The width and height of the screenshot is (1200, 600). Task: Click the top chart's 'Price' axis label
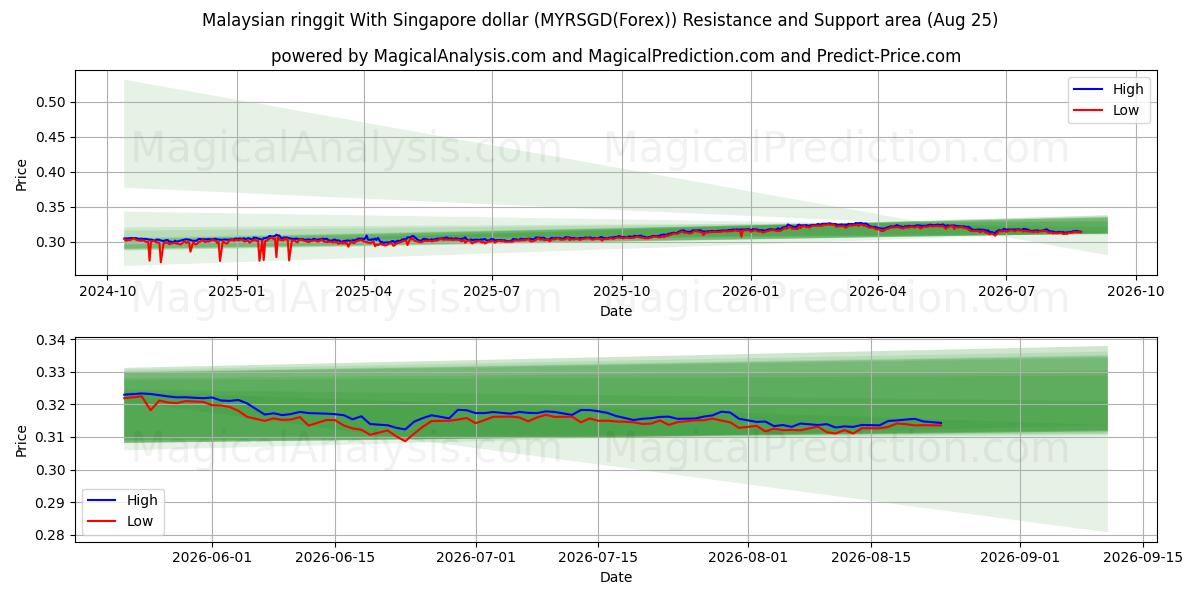pyautogui.click(x=22, y=173)
